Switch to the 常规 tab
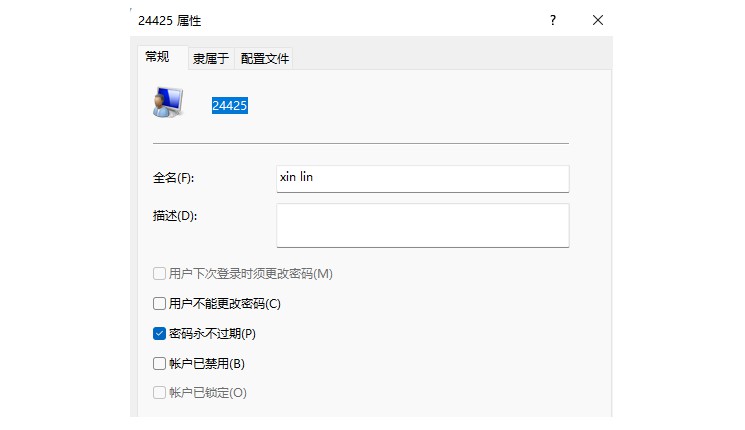The image size is (745, 430). (157, 57)
